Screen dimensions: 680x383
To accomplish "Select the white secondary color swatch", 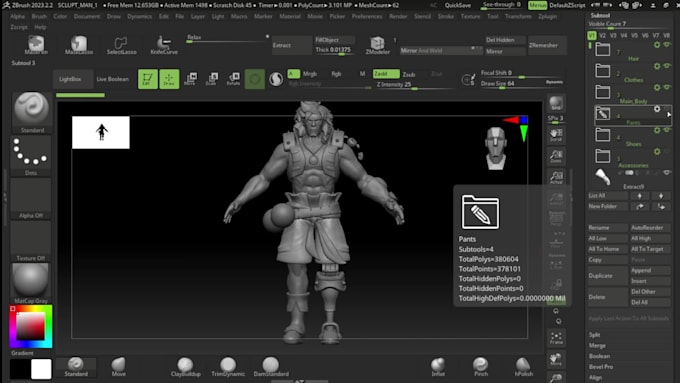I will [x=41, y=369].
